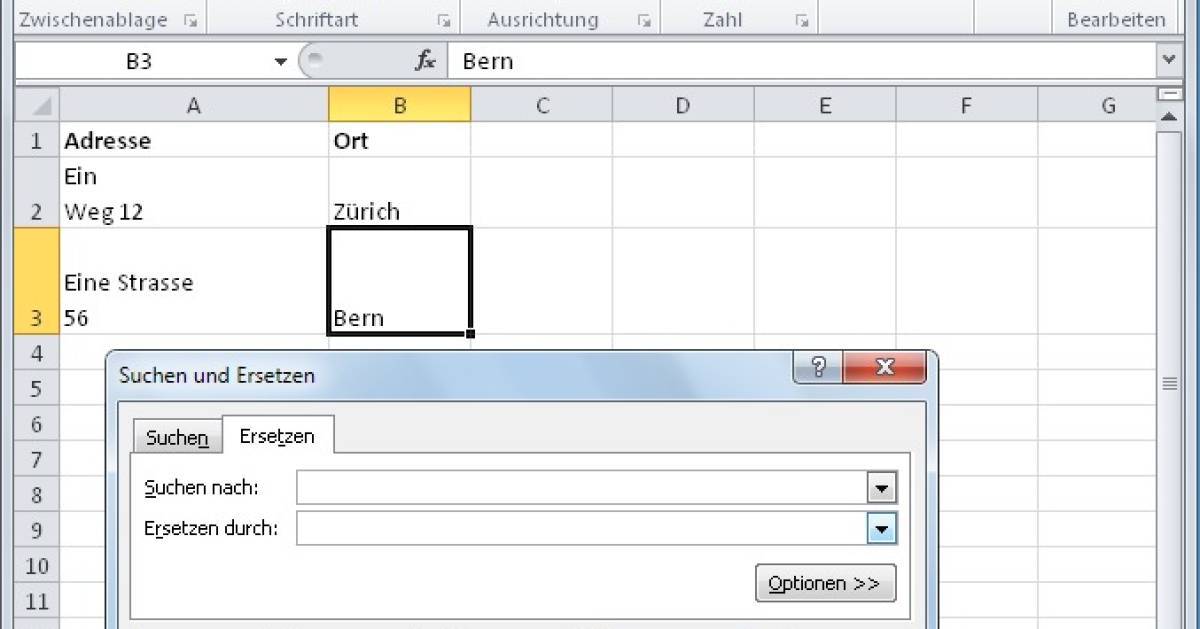
Task: Select the Ersetzen tab
Action: point(277,436)
